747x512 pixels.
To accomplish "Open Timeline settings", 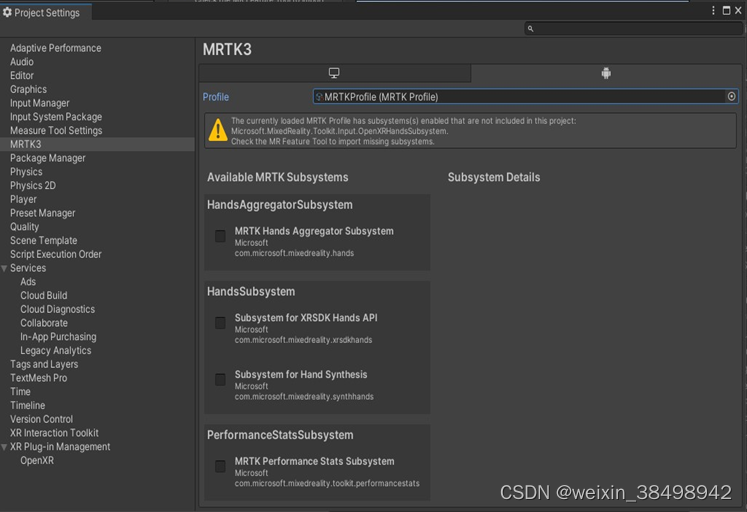I will click(x=28, y=406).
